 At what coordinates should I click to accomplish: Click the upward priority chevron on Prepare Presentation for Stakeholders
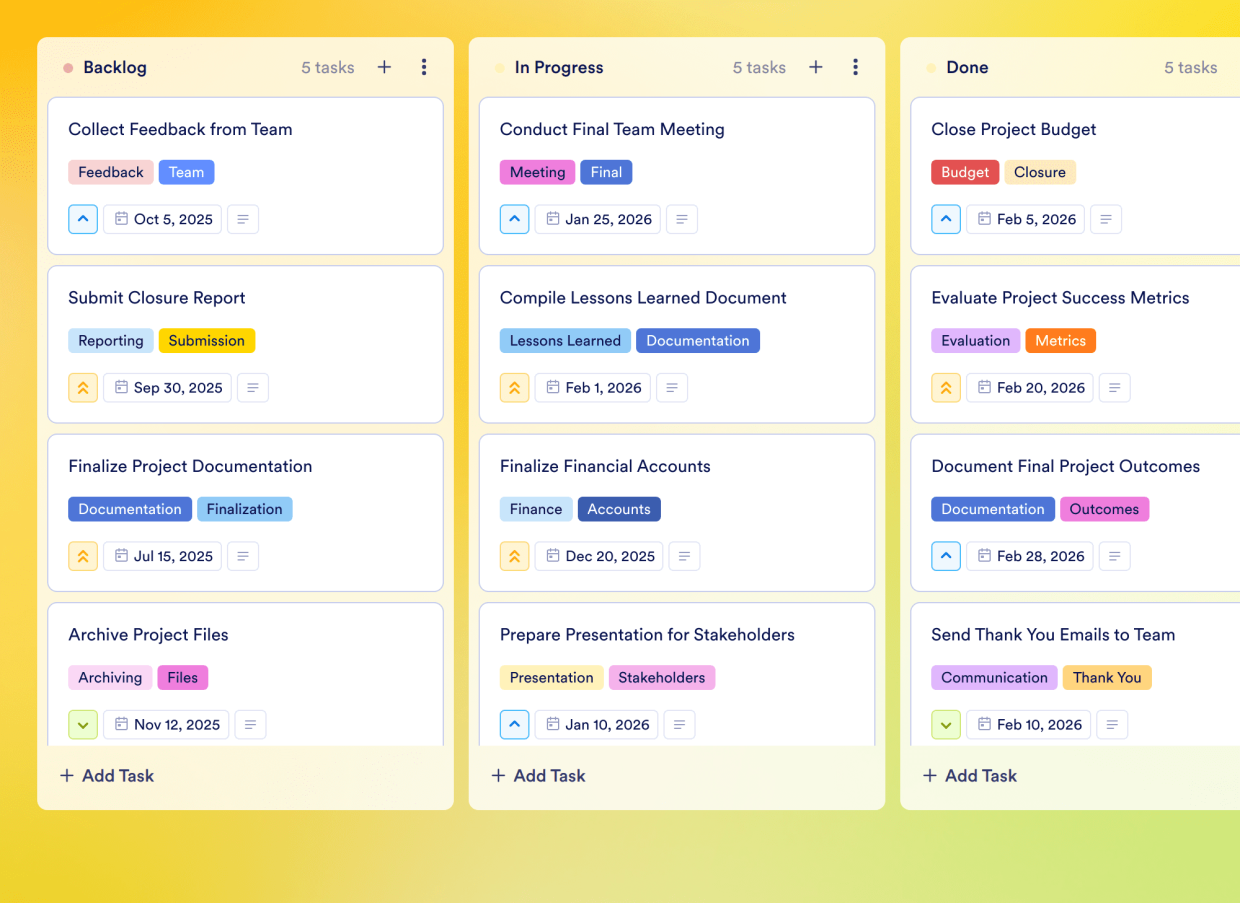pos(514,724)
